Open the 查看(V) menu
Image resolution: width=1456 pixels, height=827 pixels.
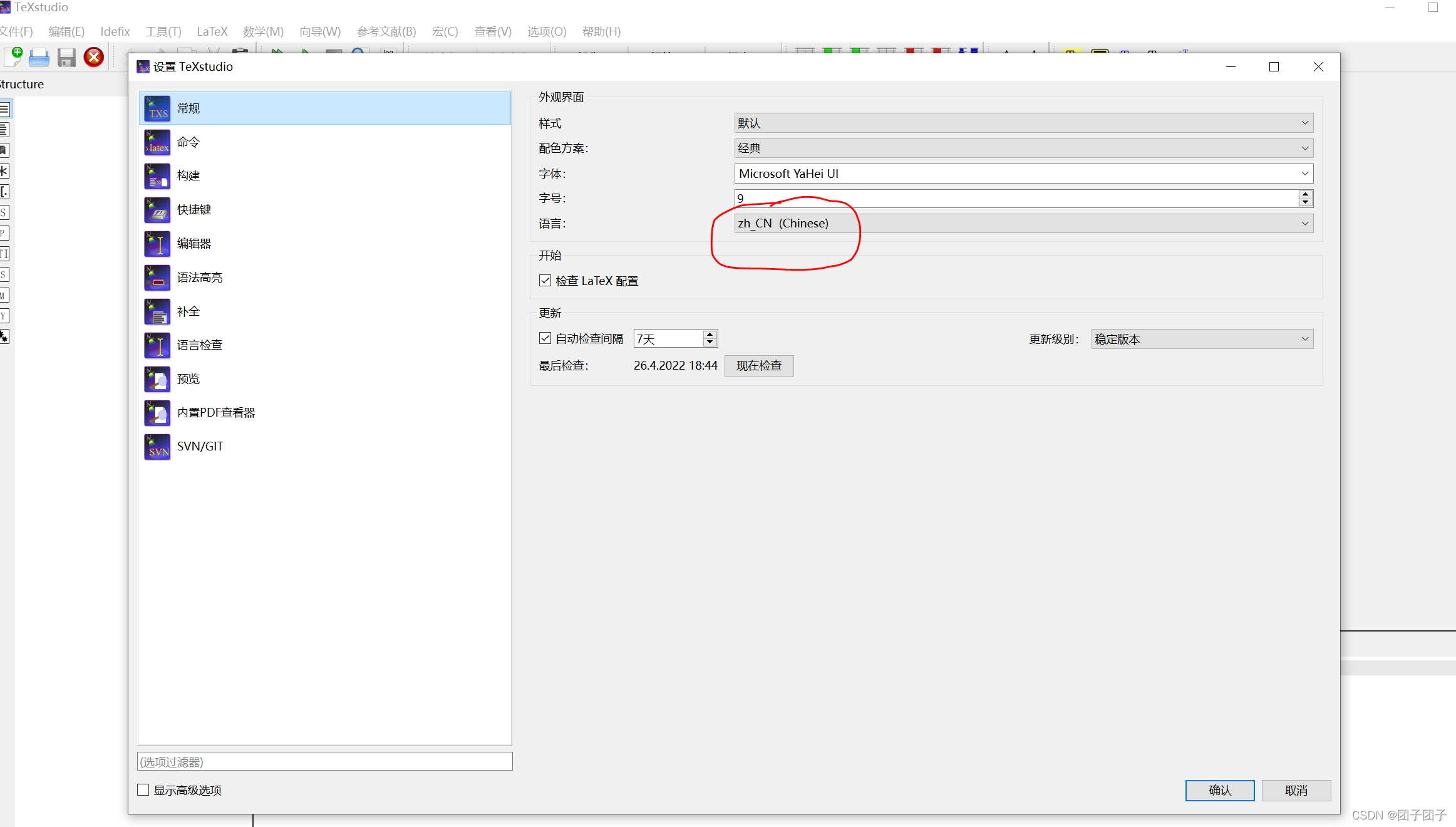(x=493, y=31)
